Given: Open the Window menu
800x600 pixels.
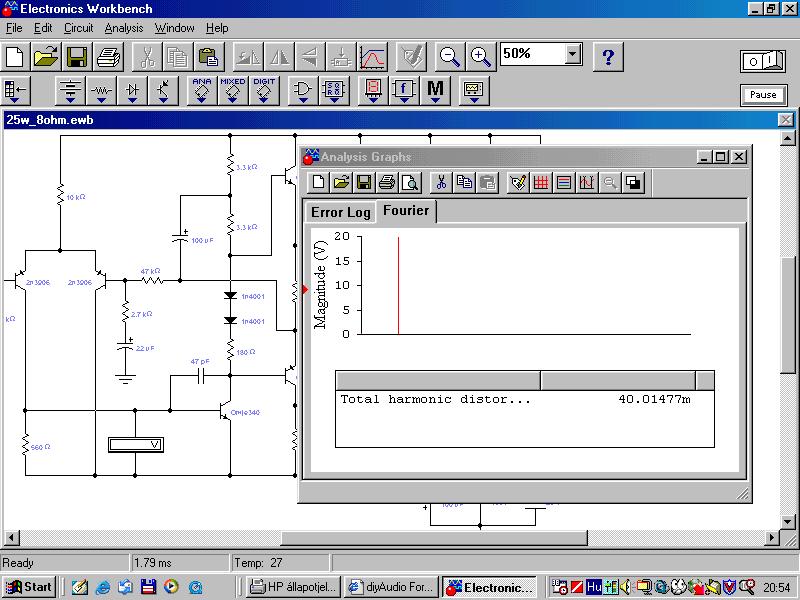Looking at the screenshot, I should point(174,28).
